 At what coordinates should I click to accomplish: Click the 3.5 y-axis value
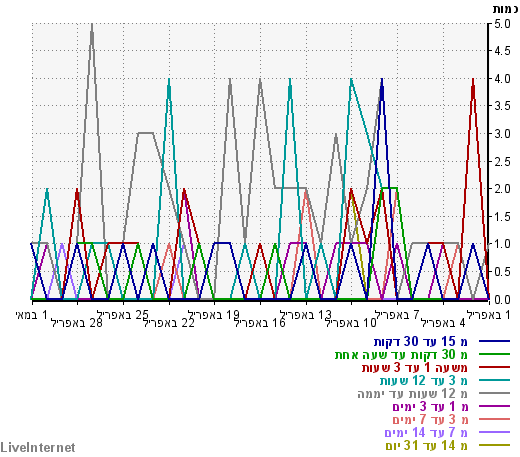pyautogui.click(x=503, y=106)
